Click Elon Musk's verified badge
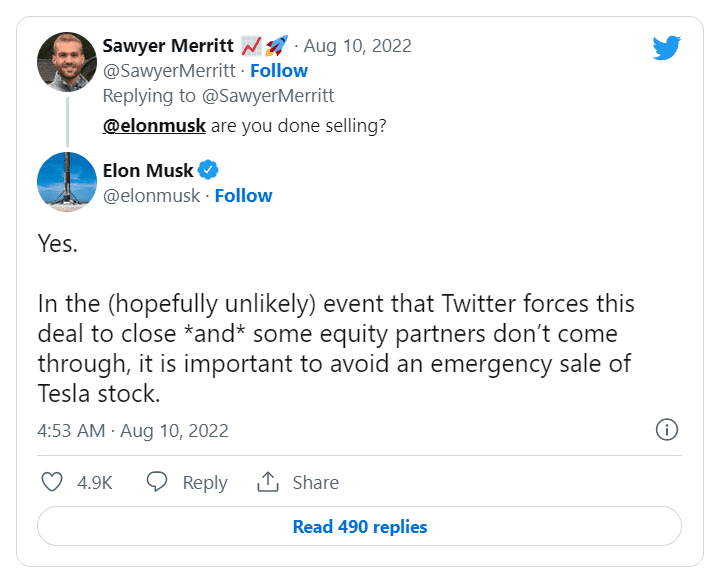Viewport: 715px width, 573px height. pos(209,170)
